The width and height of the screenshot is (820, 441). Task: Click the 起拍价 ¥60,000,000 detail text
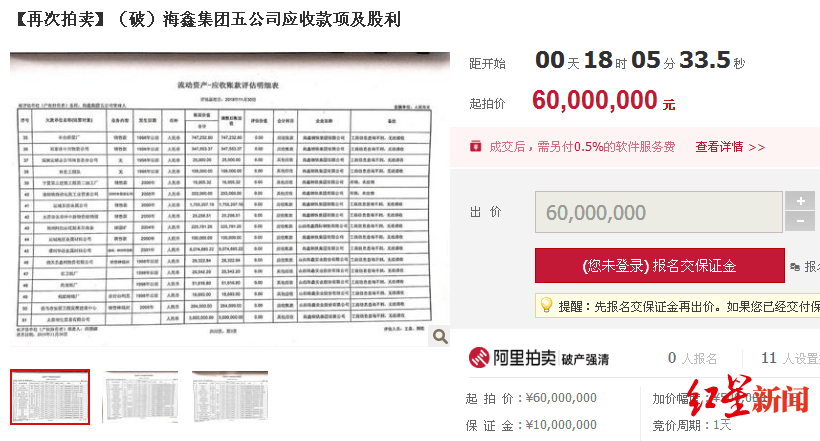[x=531, y=398]
